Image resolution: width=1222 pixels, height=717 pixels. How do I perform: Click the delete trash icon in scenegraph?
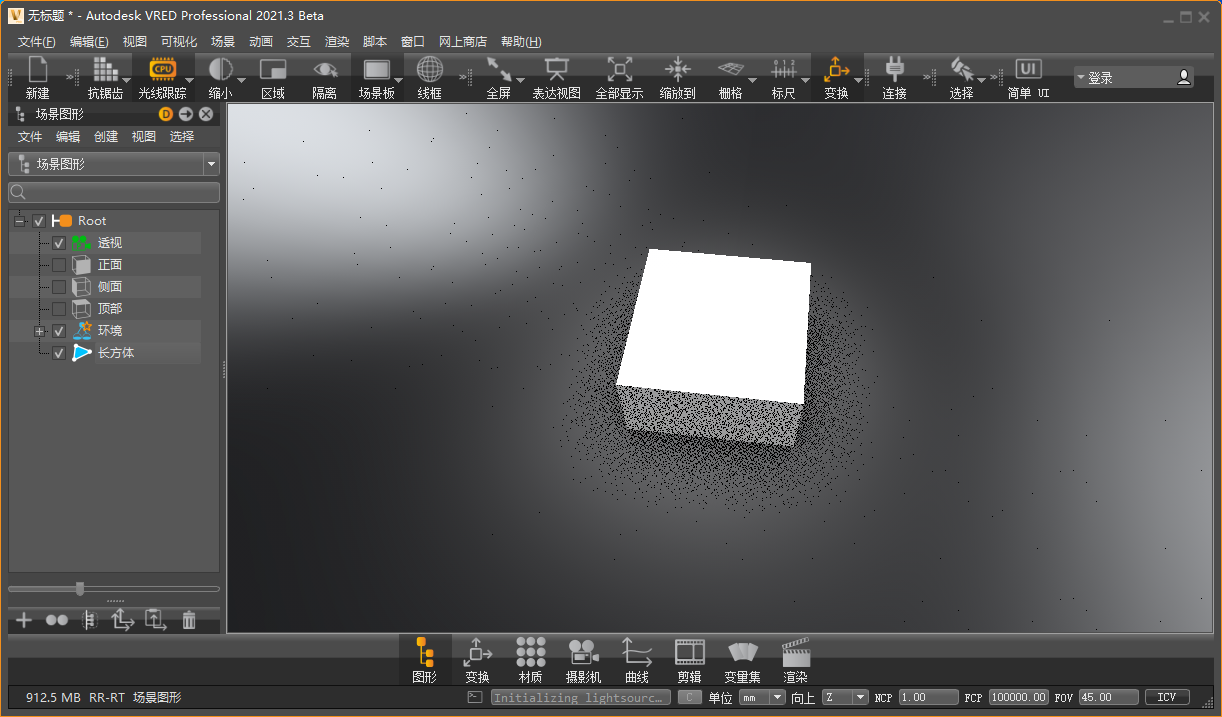(x=189, y=620)
